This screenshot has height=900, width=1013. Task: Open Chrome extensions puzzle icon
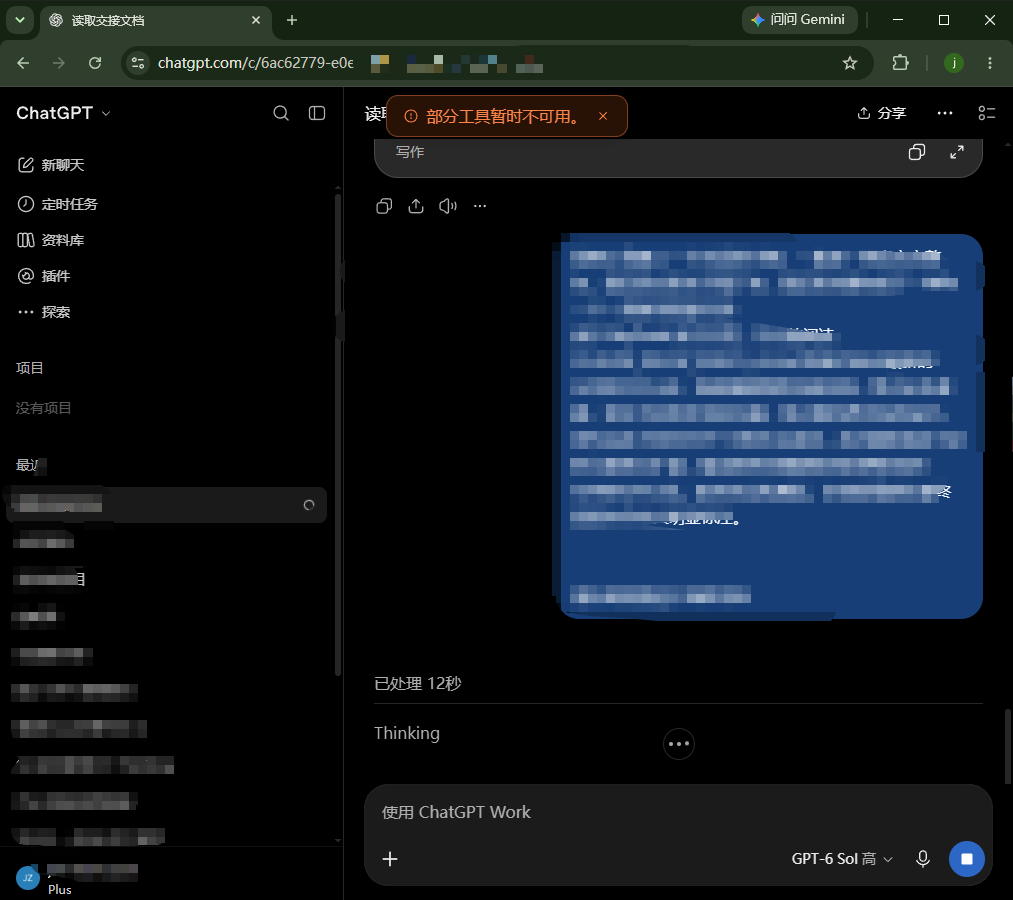pos(900,63)
